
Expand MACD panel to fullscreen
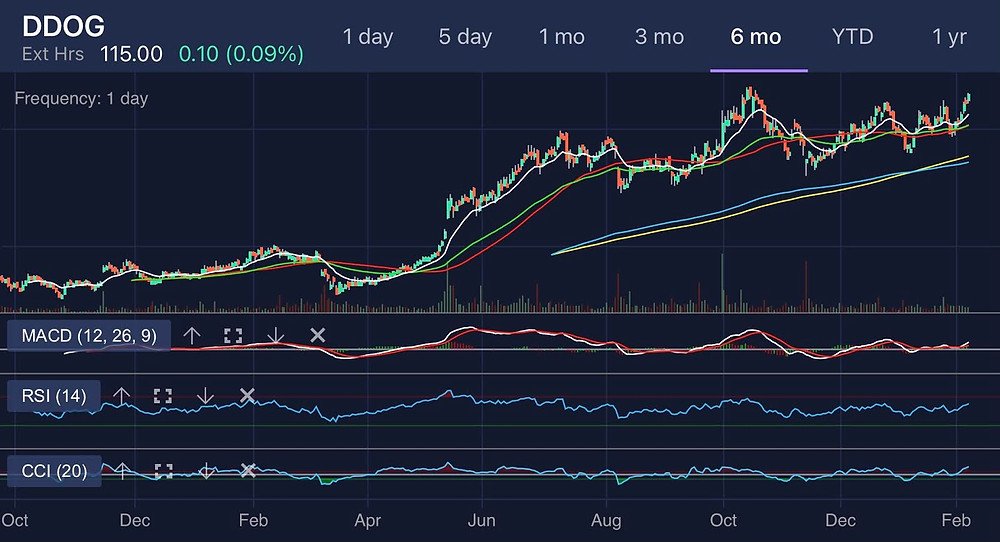point(233,335)
